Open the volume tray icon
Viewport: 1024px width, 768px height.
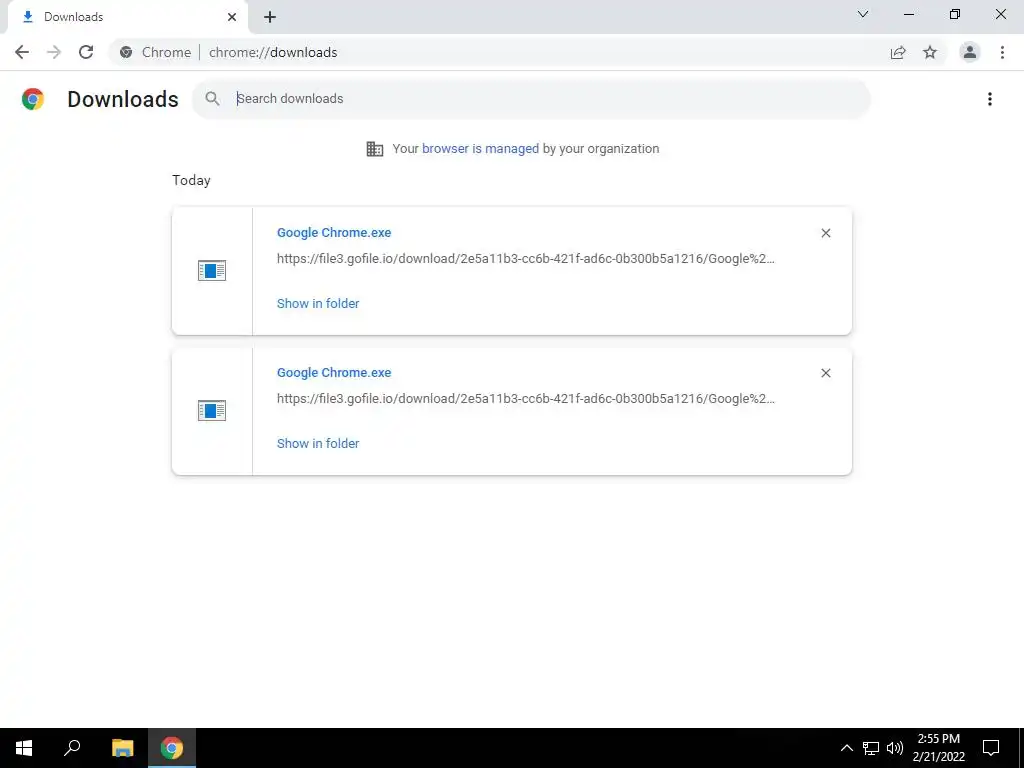(895, 748)
